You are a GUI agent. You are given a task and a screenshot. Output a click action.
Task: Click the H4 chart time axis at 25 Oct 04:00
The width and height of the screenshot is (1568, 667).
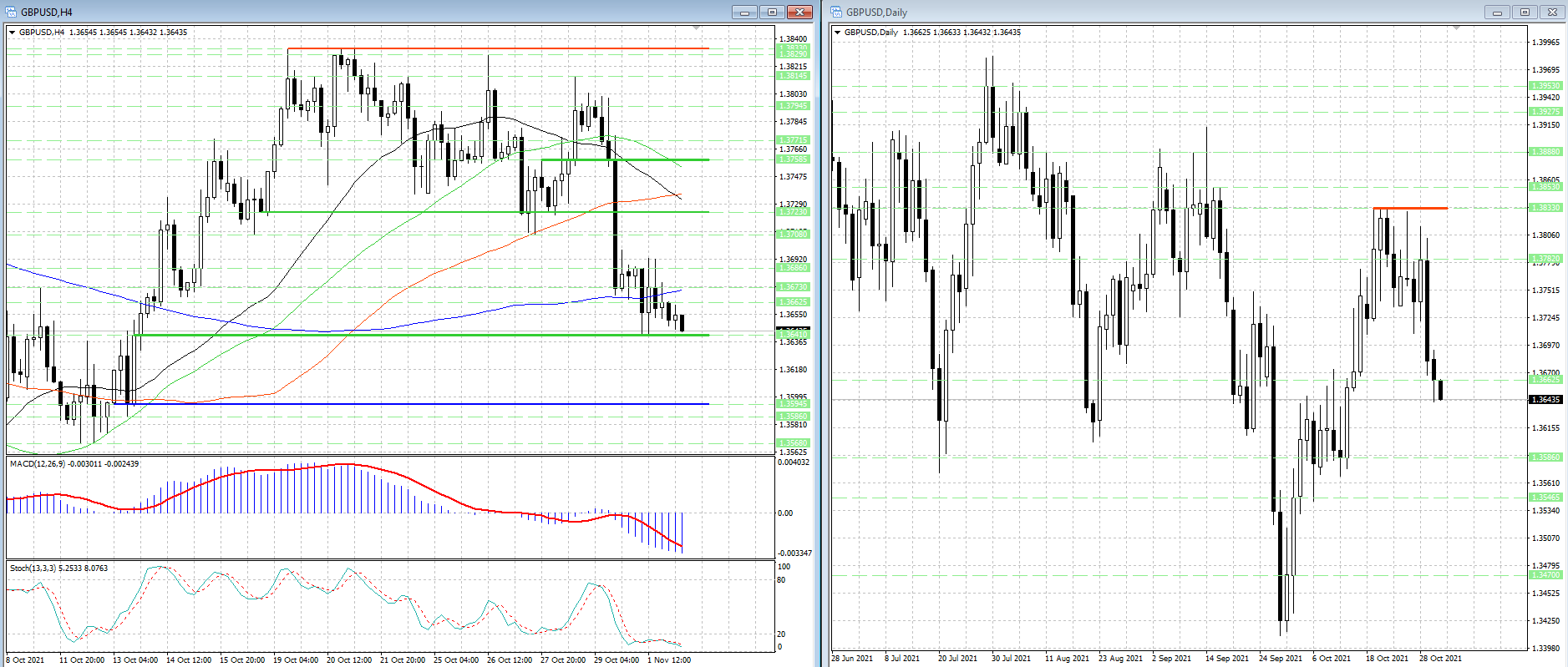point(456,659)
